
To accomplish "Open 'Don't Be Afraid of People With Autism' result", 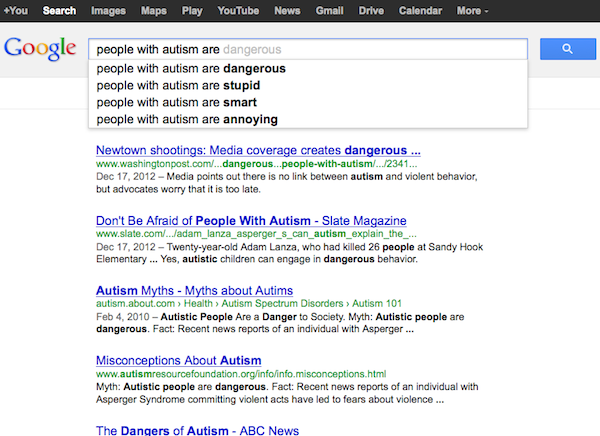I will pyautogui.click(x=251, y=220).
